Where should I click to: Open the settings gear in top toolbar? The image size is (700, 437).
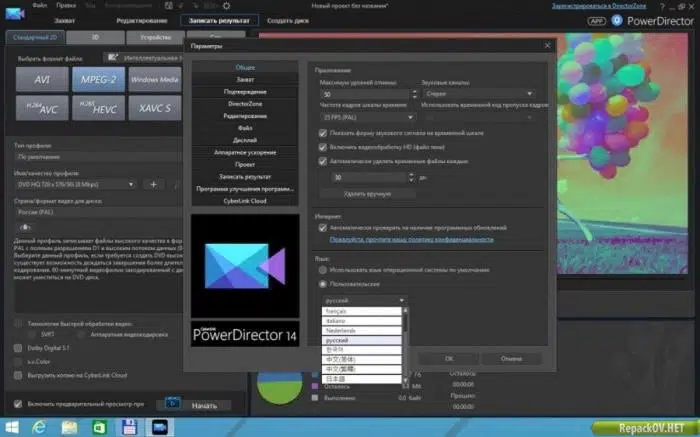[226, 6]
